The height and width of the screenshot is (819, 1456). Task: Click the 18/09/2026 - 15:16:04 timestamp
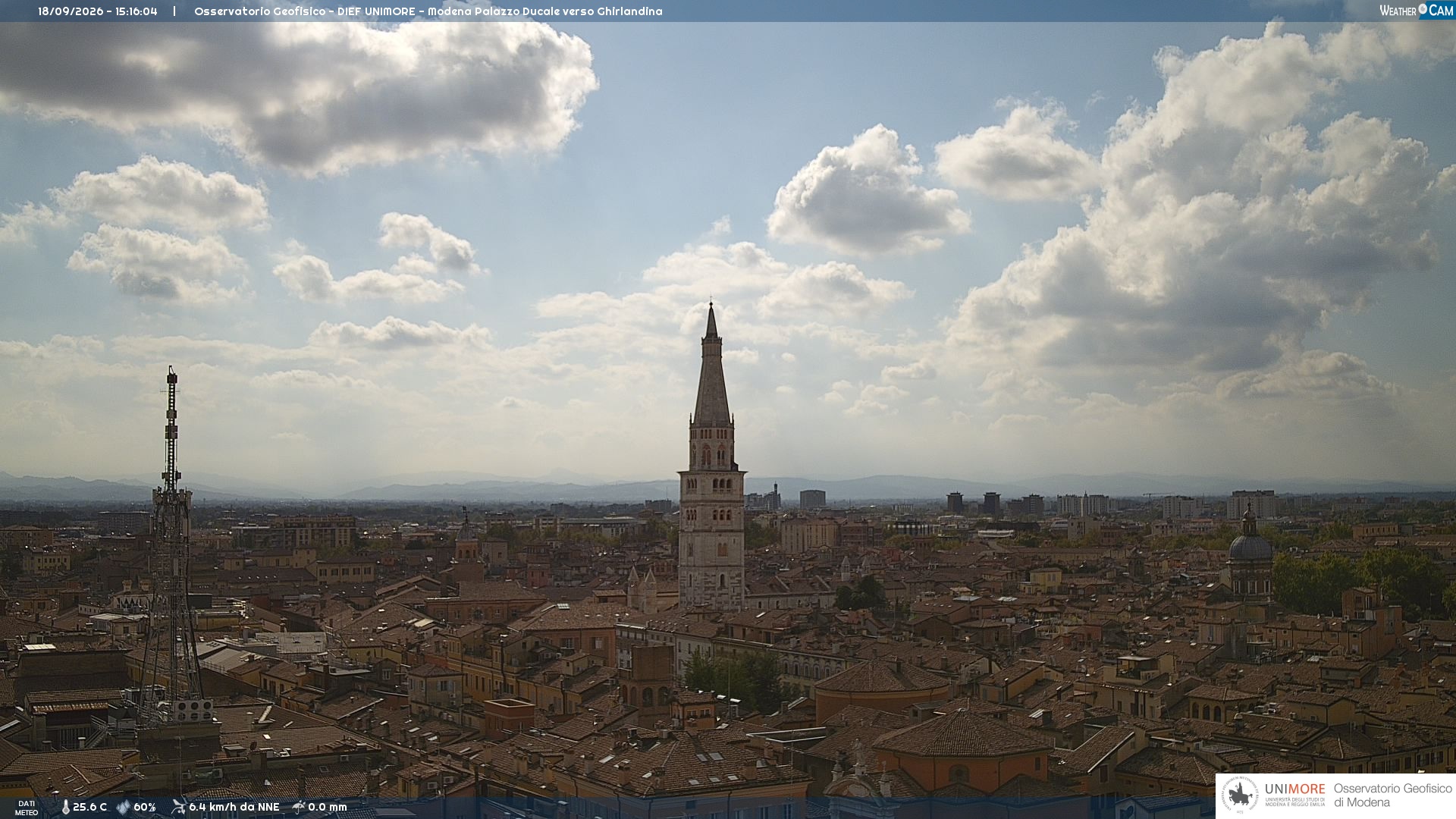(x=98, y=11)
